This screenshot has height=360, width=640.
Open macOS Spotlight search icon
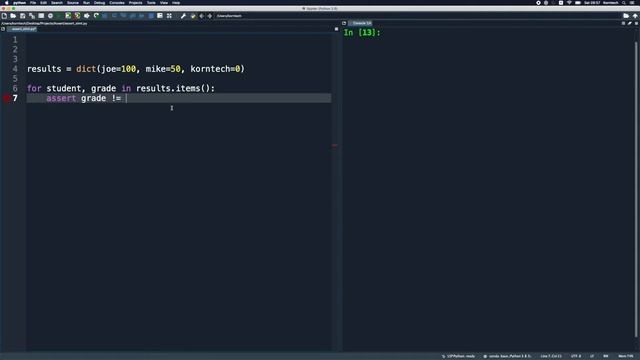(x=624, y=3)
